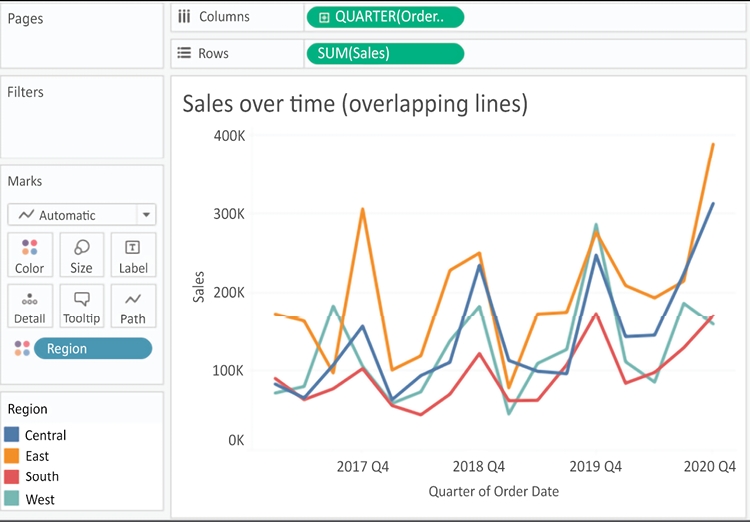
Task: Click the Central blue color swatch
Action: [x=12, y=435]
